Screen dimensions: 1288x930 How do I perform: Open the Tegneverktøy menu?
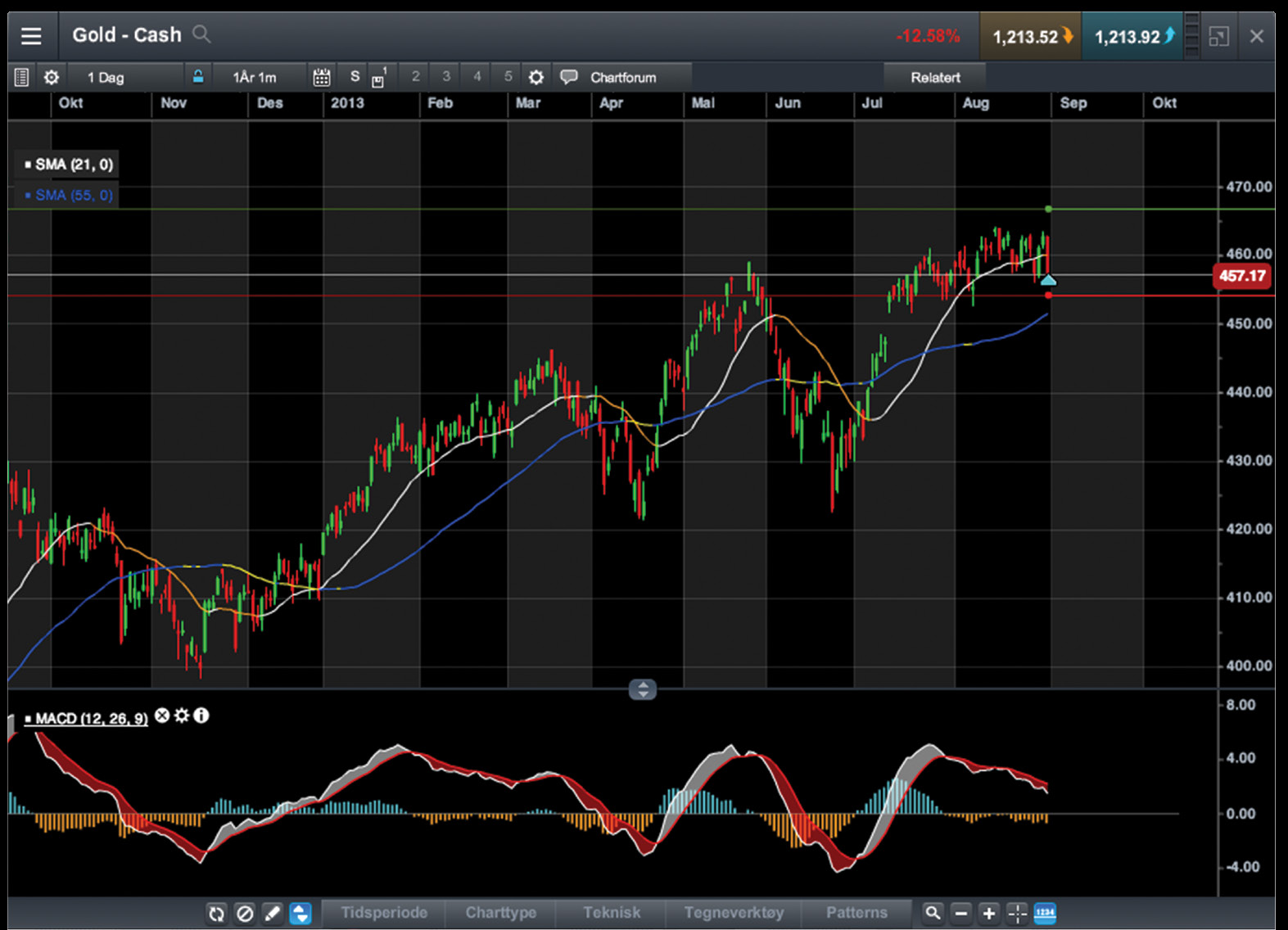click(x=734, y=912)
